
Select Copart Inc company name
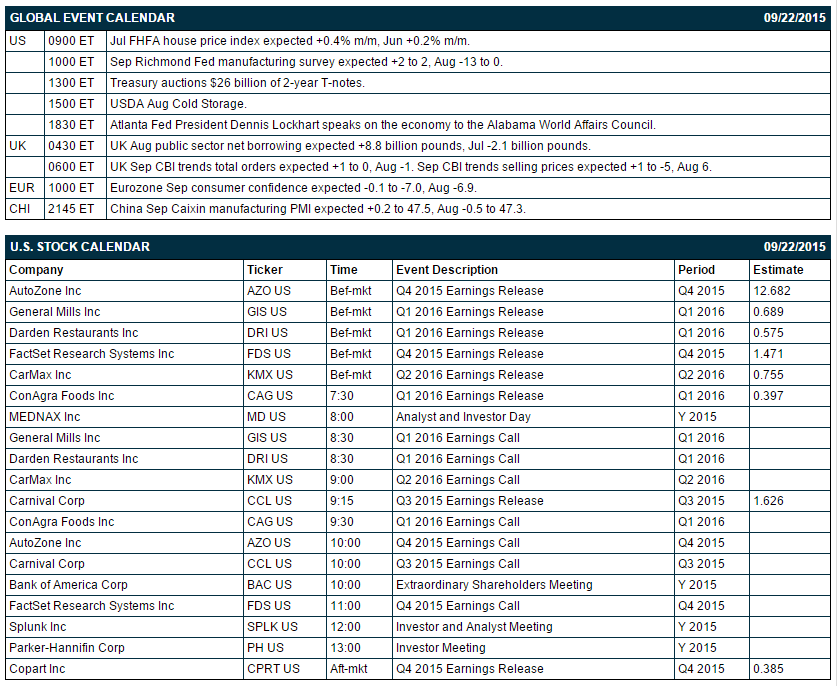(37, 669)
